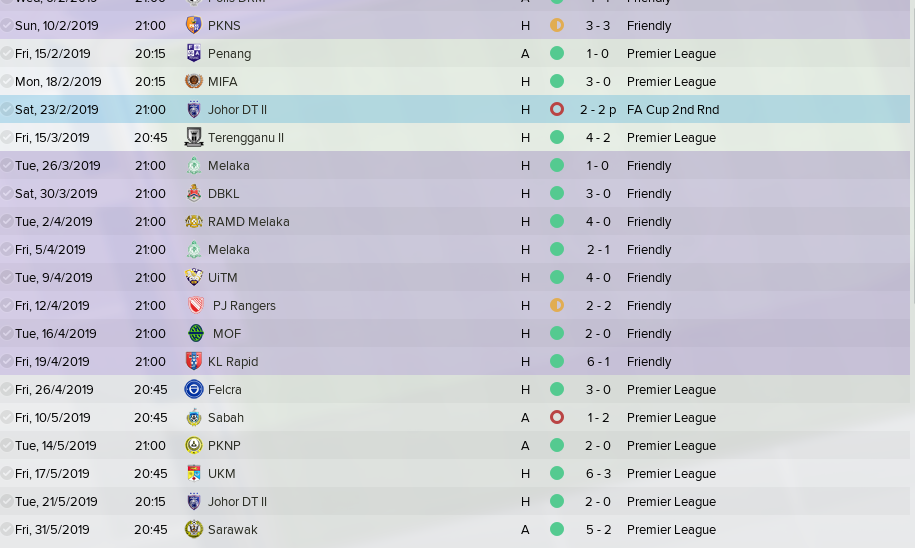Image resolution: width=915 pixels, height=548 pixels.
Task: Click the 6 - 3 score against UKM
Action: coord(598,474)
